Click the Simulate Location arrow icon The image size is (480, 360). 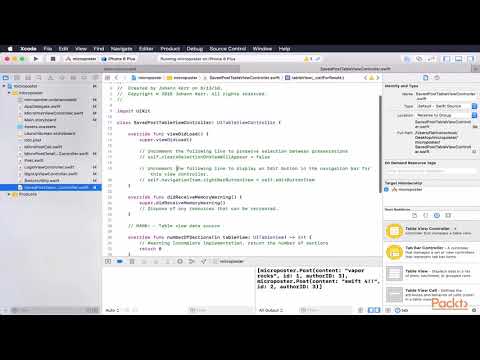coord(204,262)
